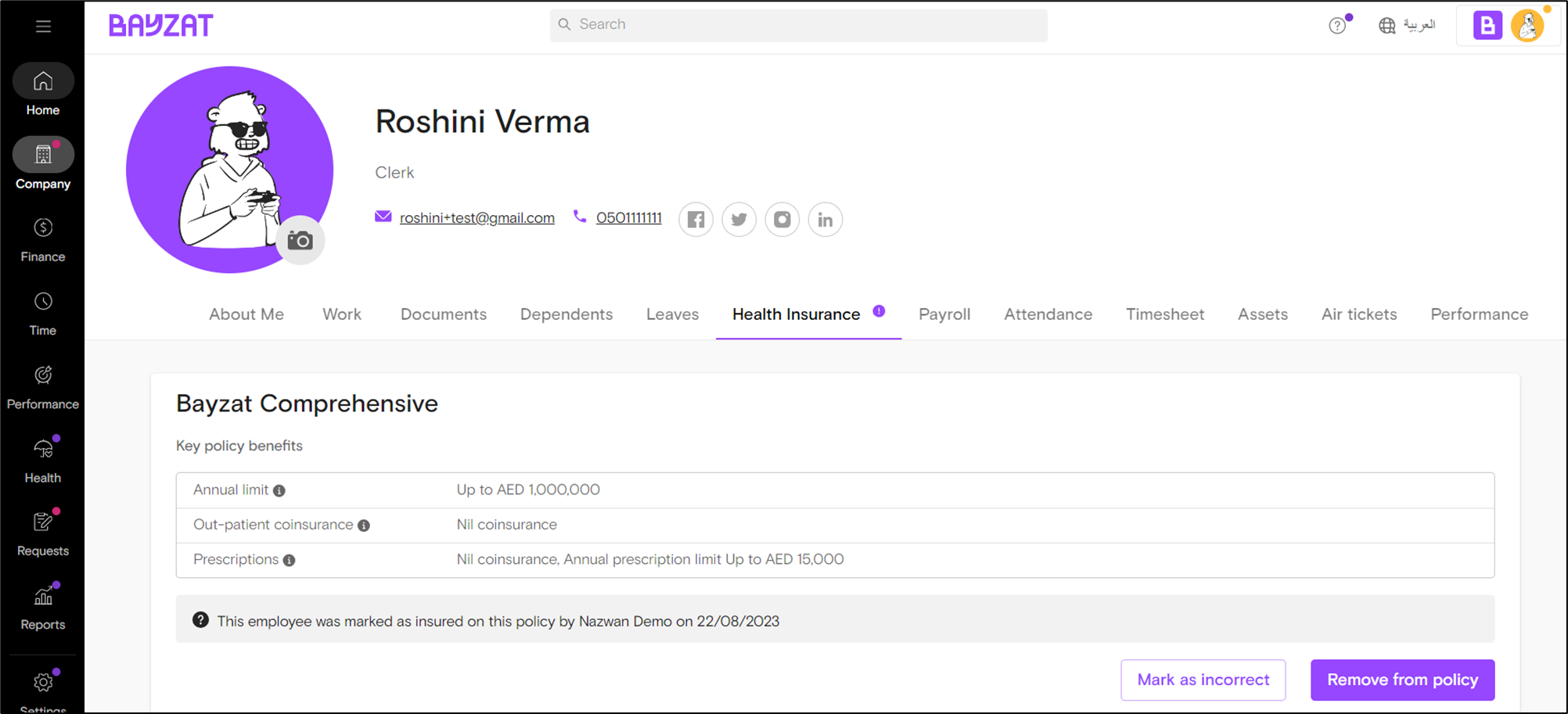Switch to the Payroll tab
The height and width of the screenshot is (714, 1568).
(944, 314)
